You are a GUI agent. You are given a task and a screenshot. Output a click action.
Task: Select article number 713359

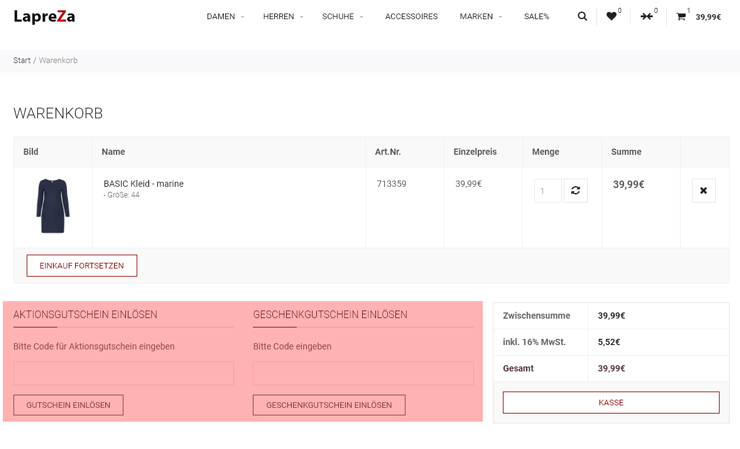(391, 184)
